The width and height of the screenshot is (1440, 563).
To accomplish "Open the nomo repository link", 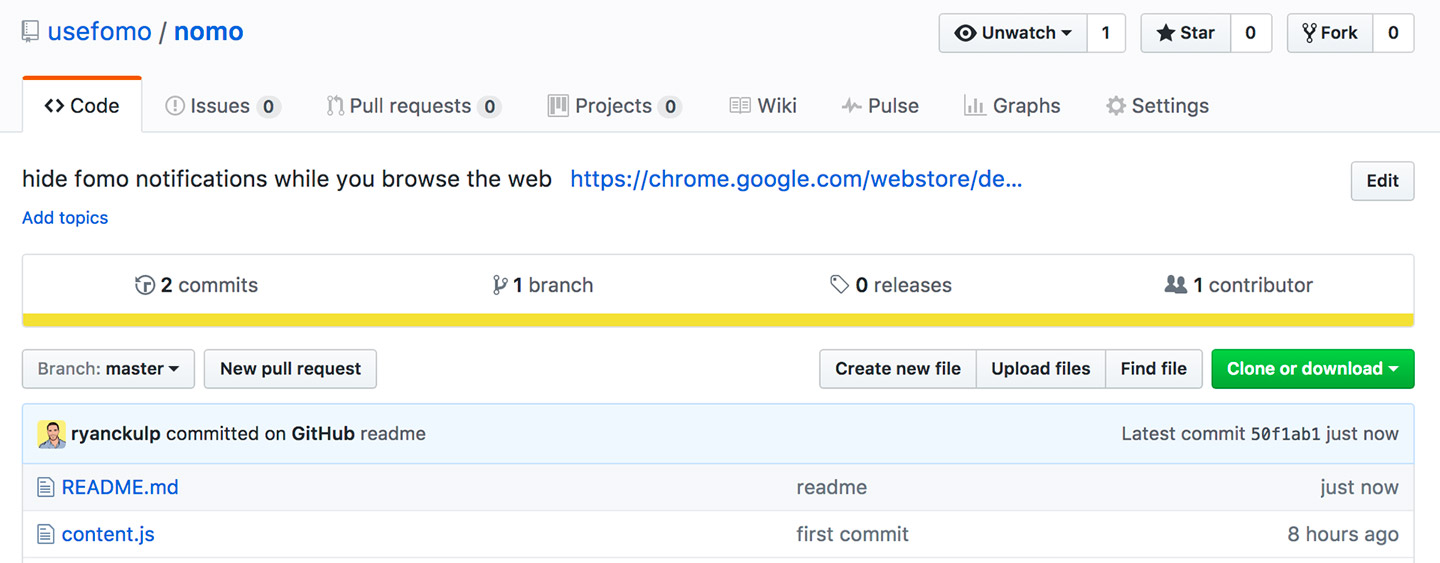I will (208, 32).
